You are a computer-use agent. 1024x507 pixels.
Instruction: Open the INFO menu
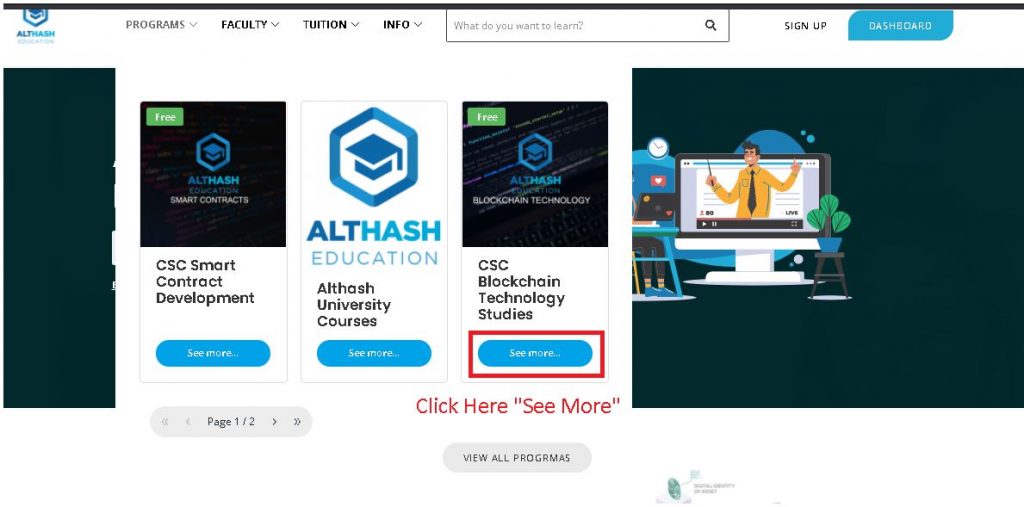click(402, 25)
